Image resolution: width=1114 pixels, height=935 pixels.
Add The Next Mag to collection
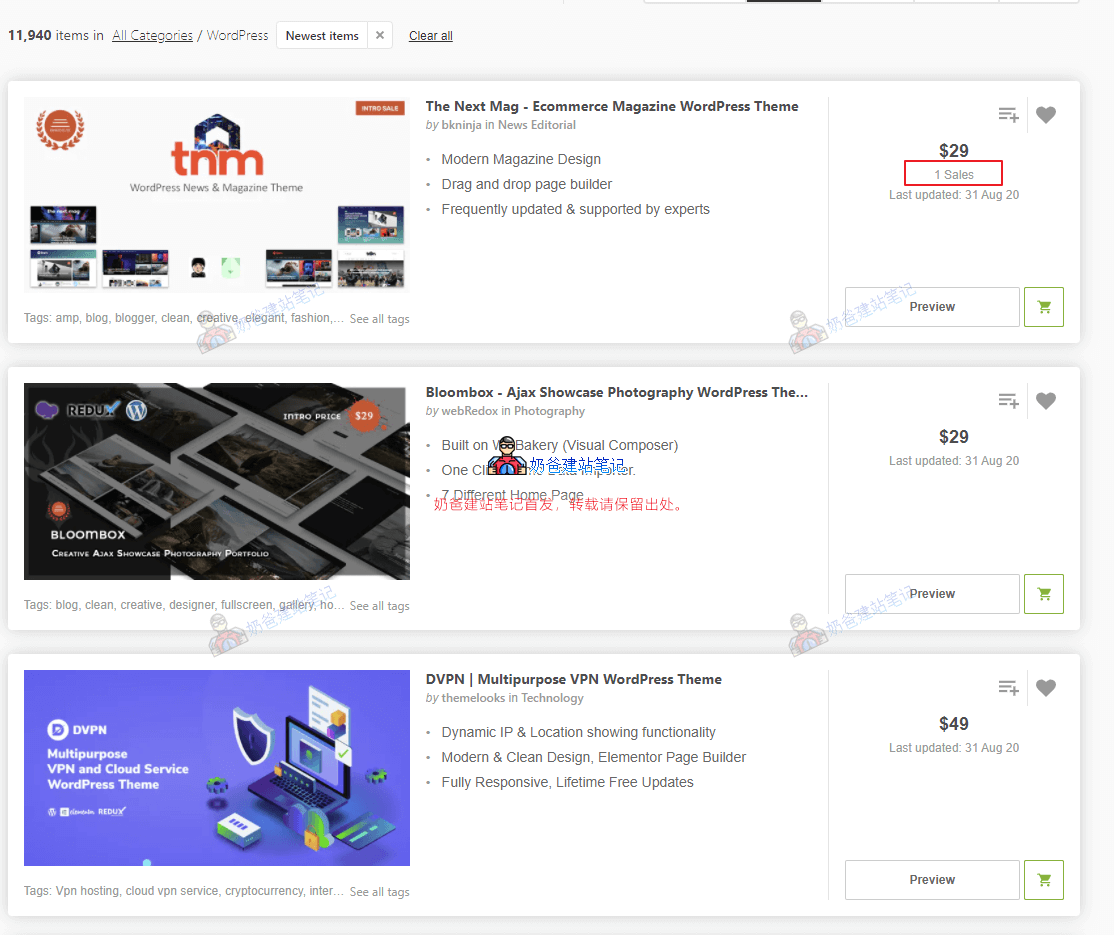coord(1008,115)
